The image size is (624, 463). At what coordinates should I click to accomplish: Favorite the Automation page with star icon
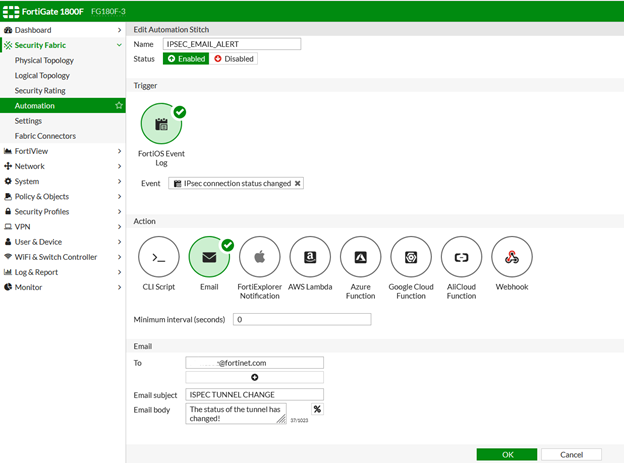119,105
